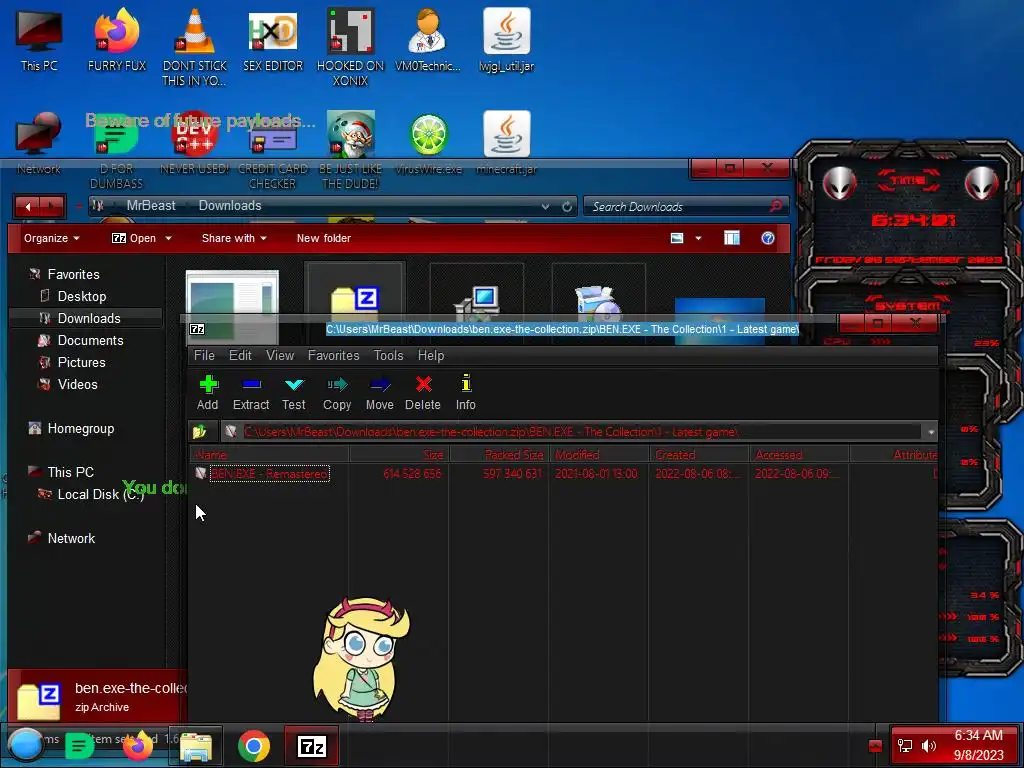Open 7-Zip File menu
This screenshot has width=1024, height=768.
204,355
